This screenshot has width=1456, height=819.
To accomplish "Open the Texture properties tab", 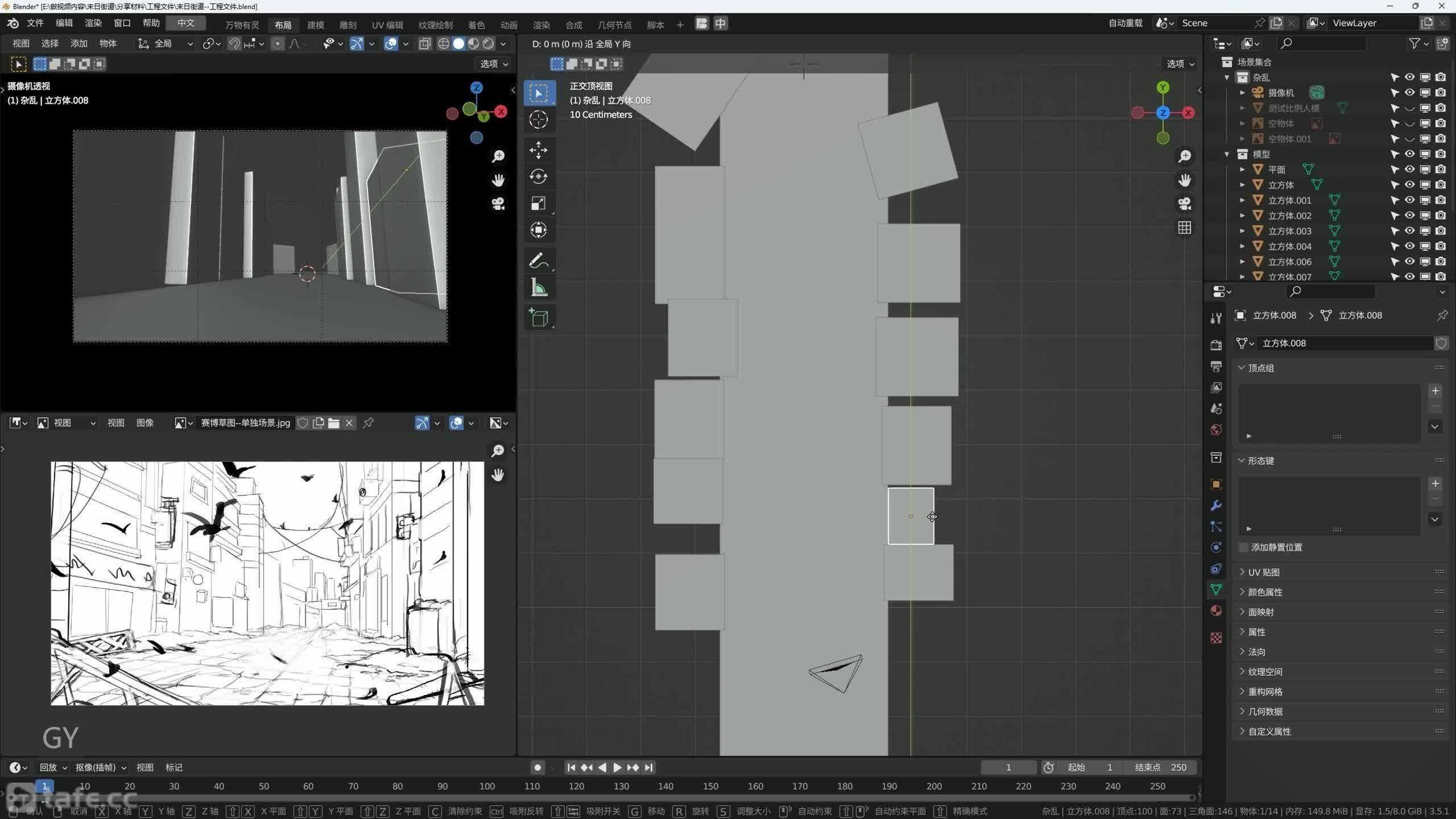I will tap(1216, 638).
